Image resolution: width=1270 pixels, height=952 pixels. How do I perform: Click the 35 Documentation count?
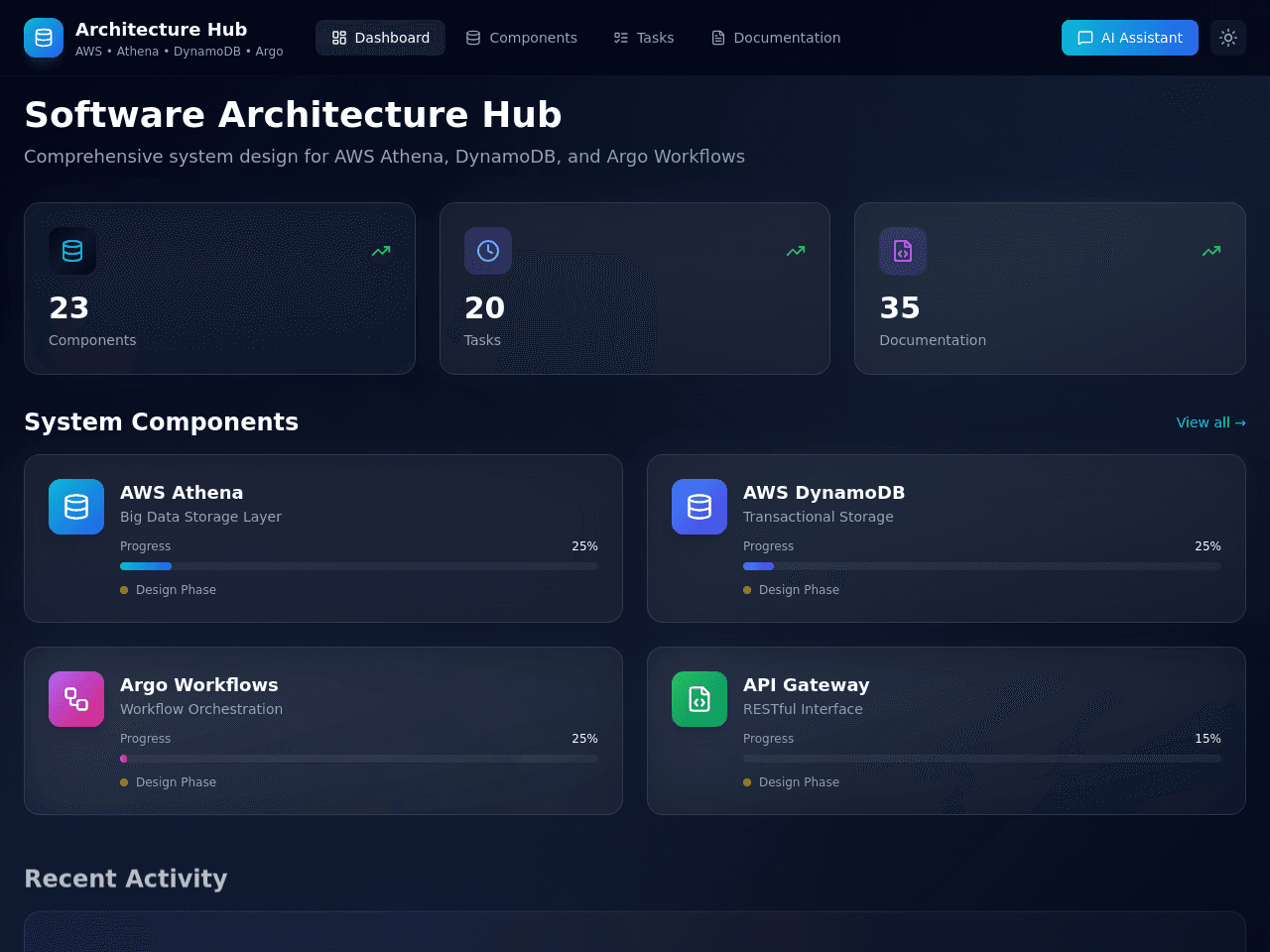[900, 308]
